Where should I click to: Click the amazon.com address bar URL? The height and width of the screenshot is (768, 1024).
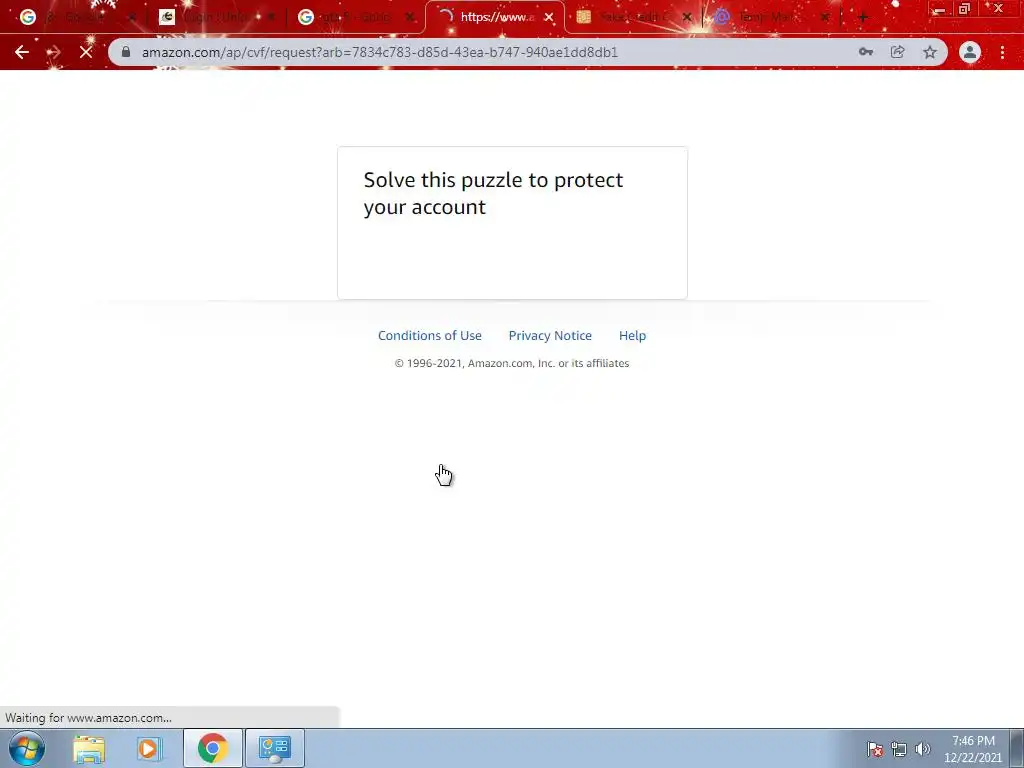point(379,52)
